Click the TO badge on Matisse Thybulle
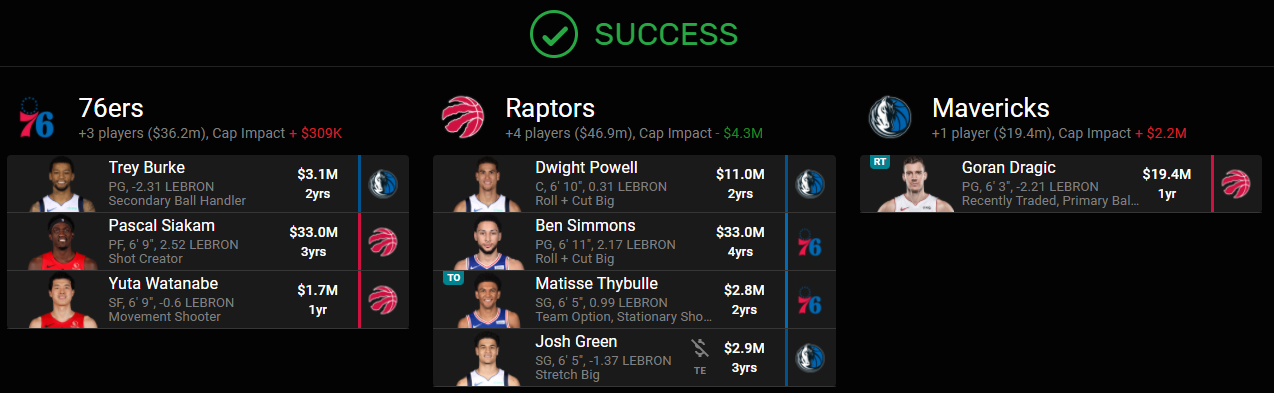 [x=453, y=278]
